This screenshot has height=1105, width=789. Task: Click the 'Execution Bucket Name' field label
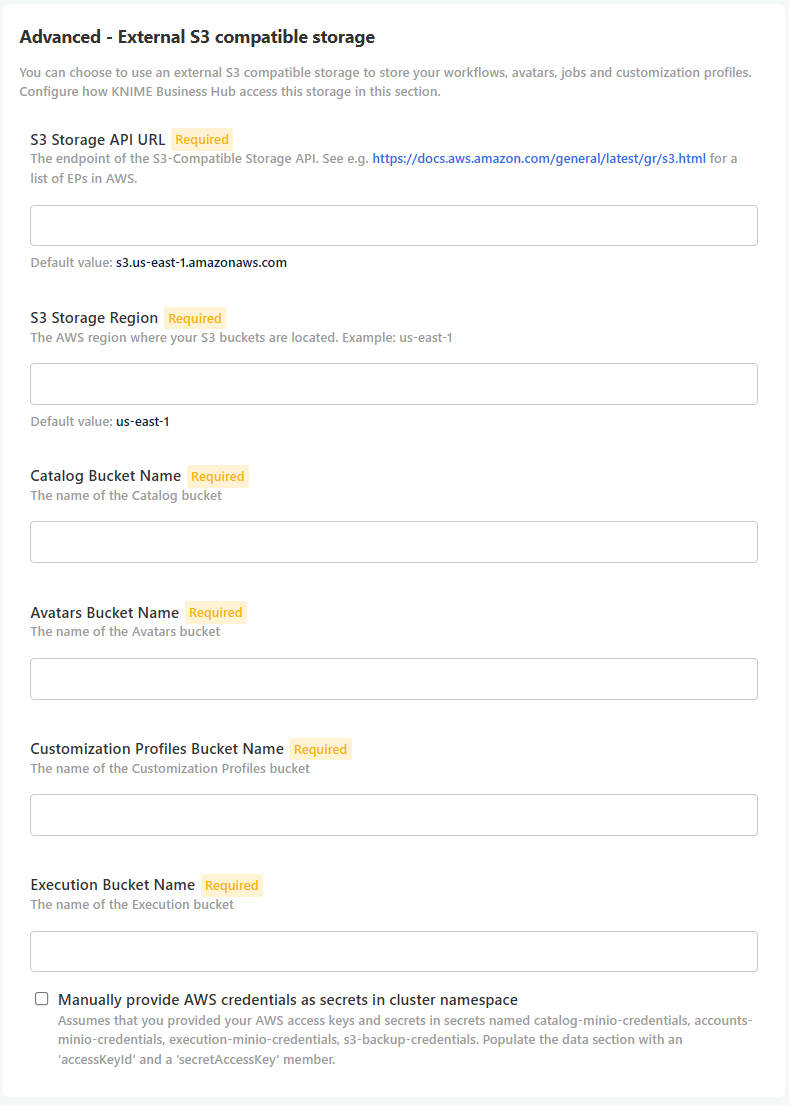pyautogui.click(x=113, y=885)
